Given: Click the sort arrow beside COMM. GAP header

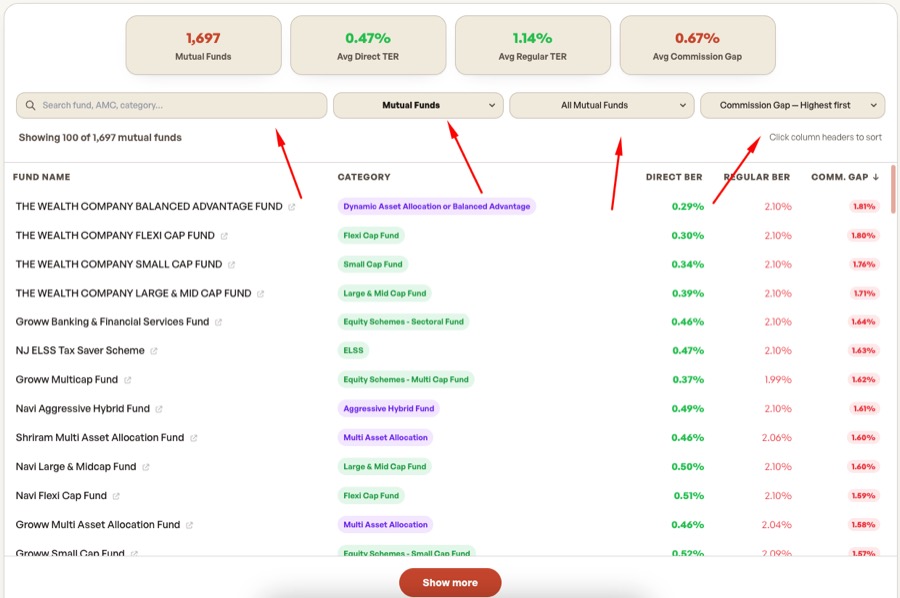Looking at the screenshot, I should click(x=875, y=177).
